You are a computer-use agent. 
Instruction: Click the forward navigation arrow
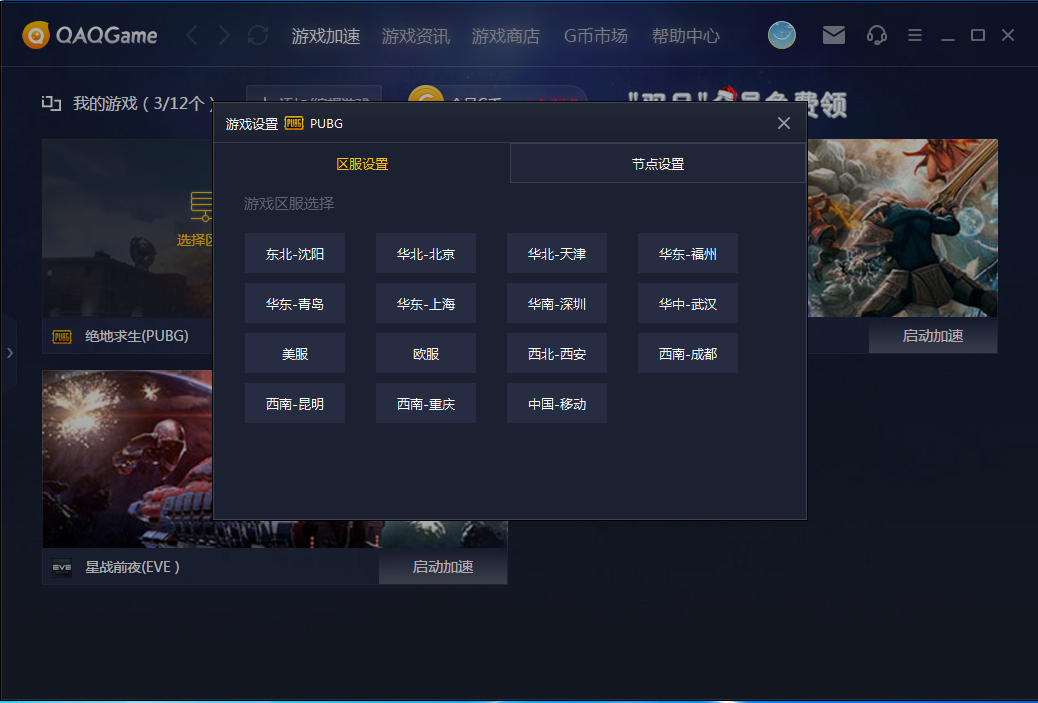(224, 36)
